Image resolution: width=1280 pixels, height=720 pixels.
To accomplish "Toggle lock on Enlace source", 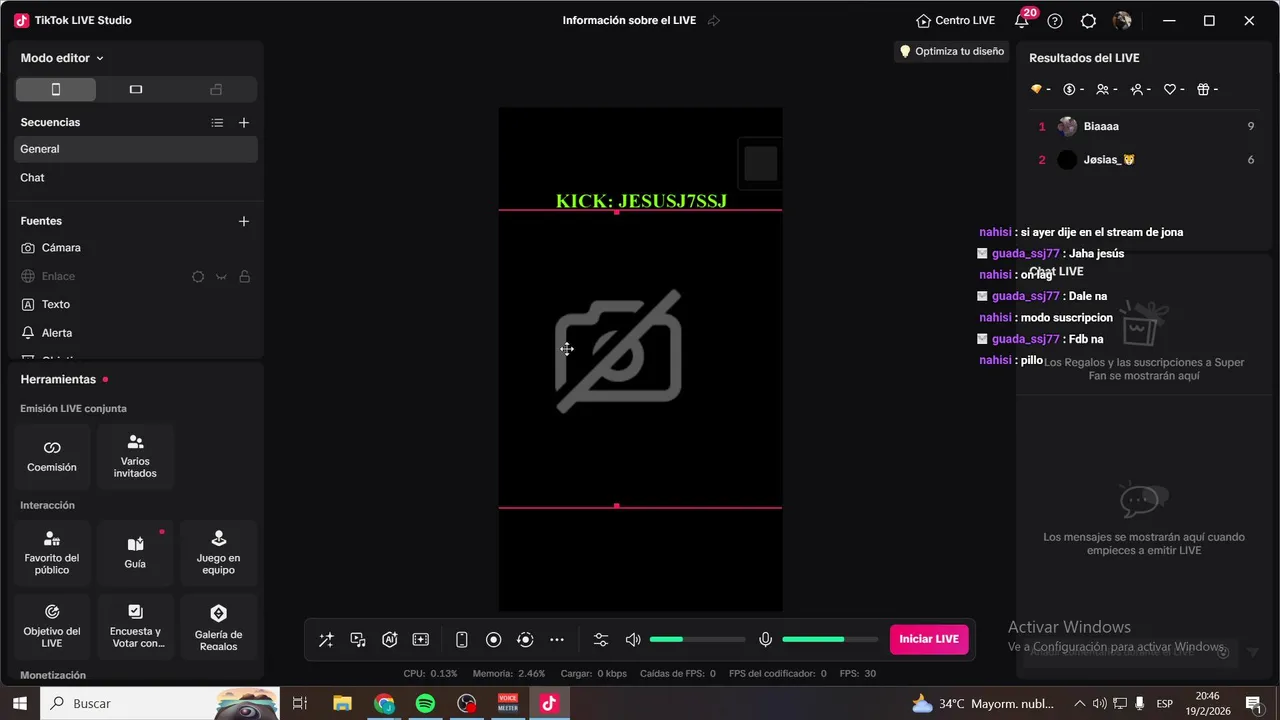I will pos(244,277).
